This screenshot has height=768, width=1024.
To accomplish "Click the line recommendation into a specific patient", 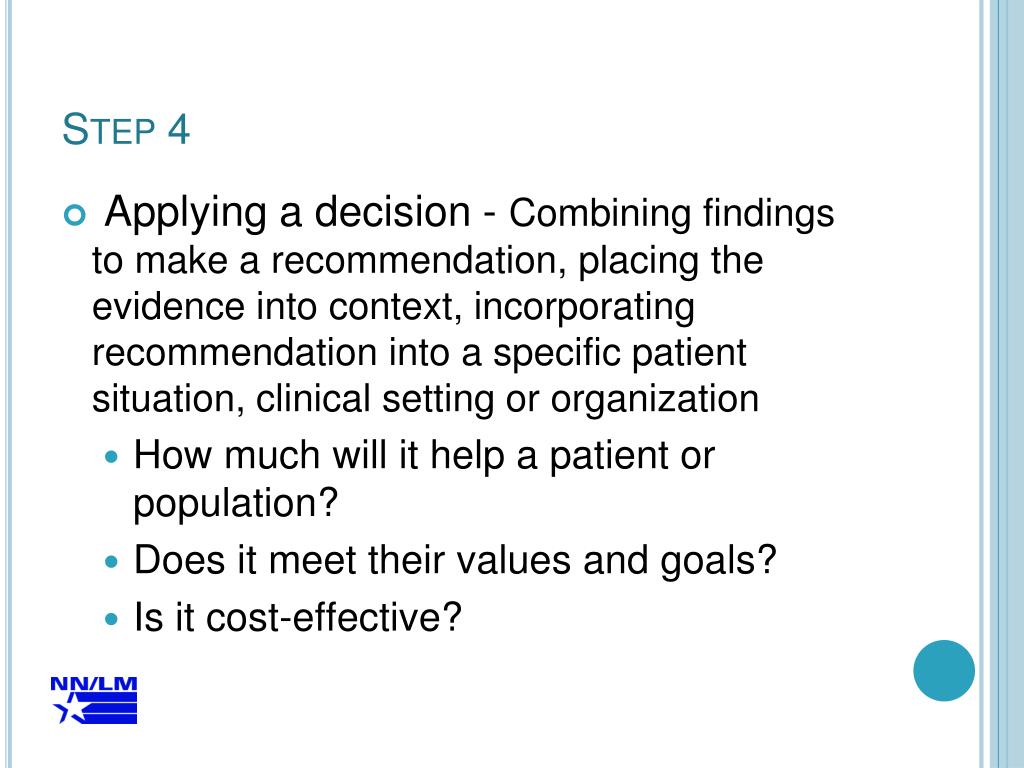I will tap(419, 353).
